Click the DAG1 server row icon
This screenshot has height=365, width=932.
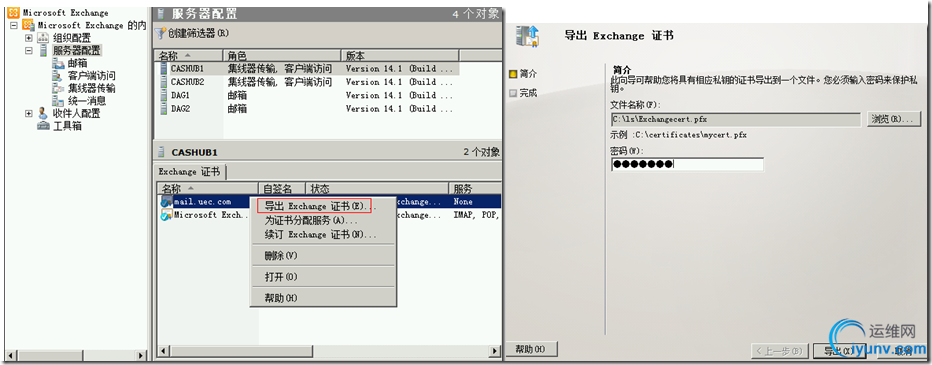[x=163, y=95]
